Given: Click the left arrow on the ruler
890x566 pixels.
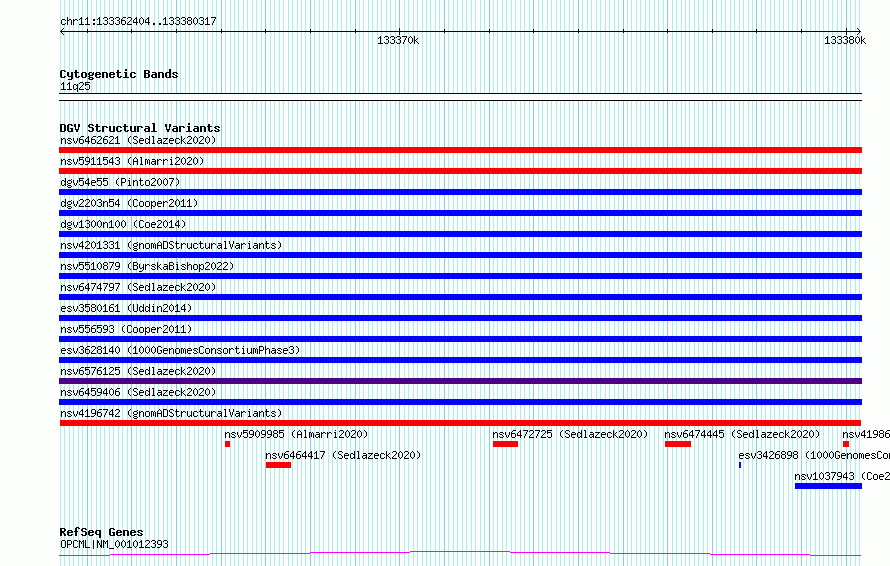Looking at the screenshot, I should (62, 32).
